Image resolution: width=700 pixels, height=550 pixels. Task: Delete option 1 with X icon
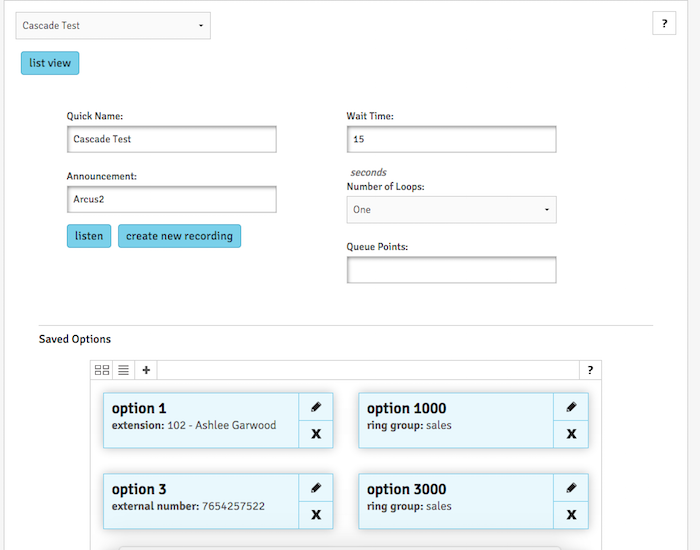pos(316,434)
